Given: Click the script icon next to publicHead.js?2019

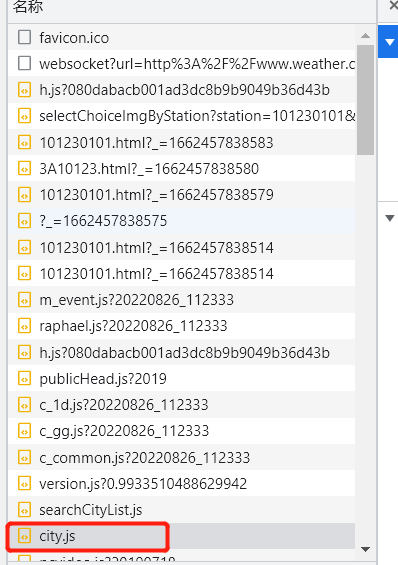Looking at the screenshot, I should [24, 379].
